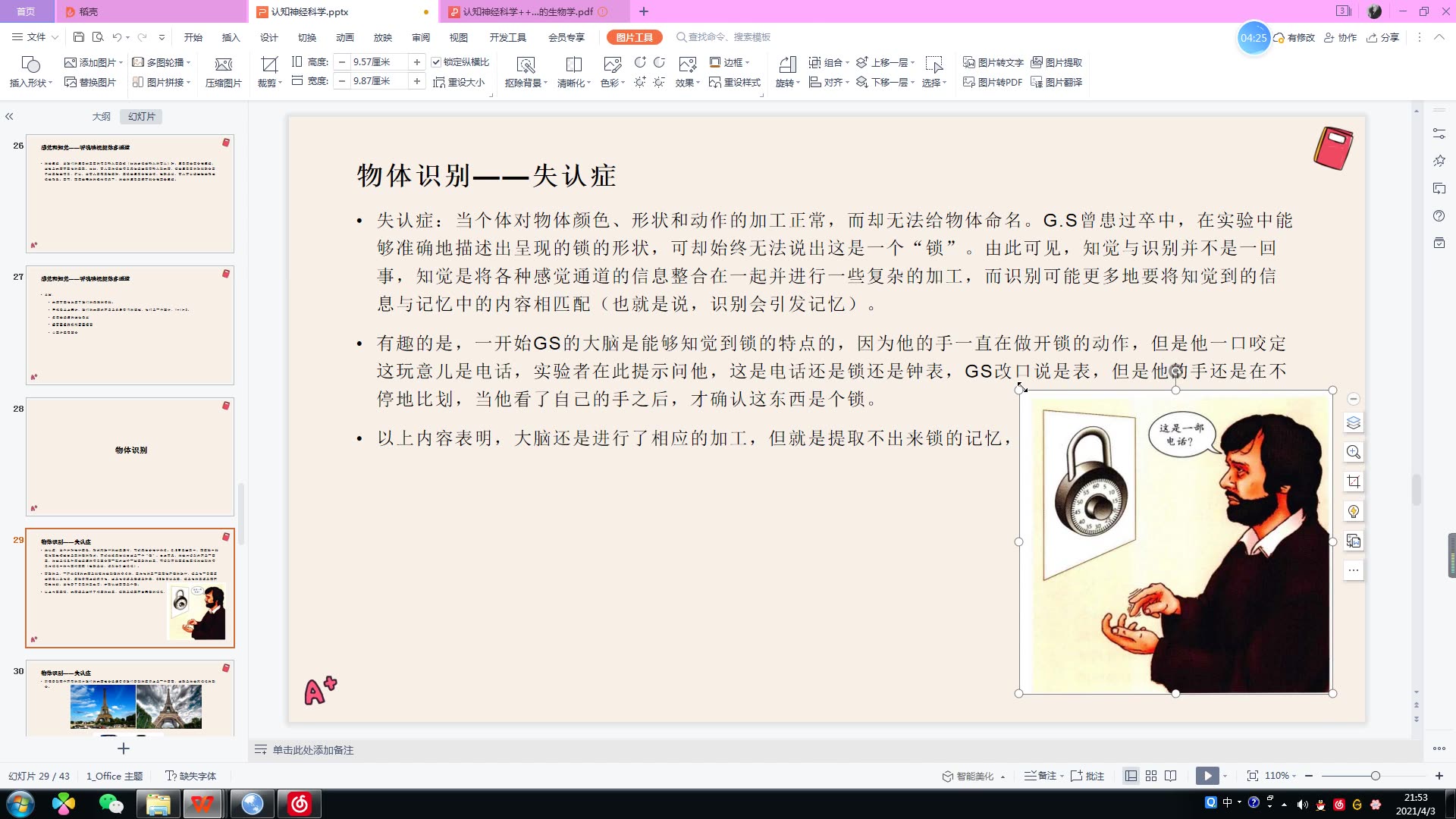
Task: Open print preview from quick access toolbar
Action: point(98,36)
